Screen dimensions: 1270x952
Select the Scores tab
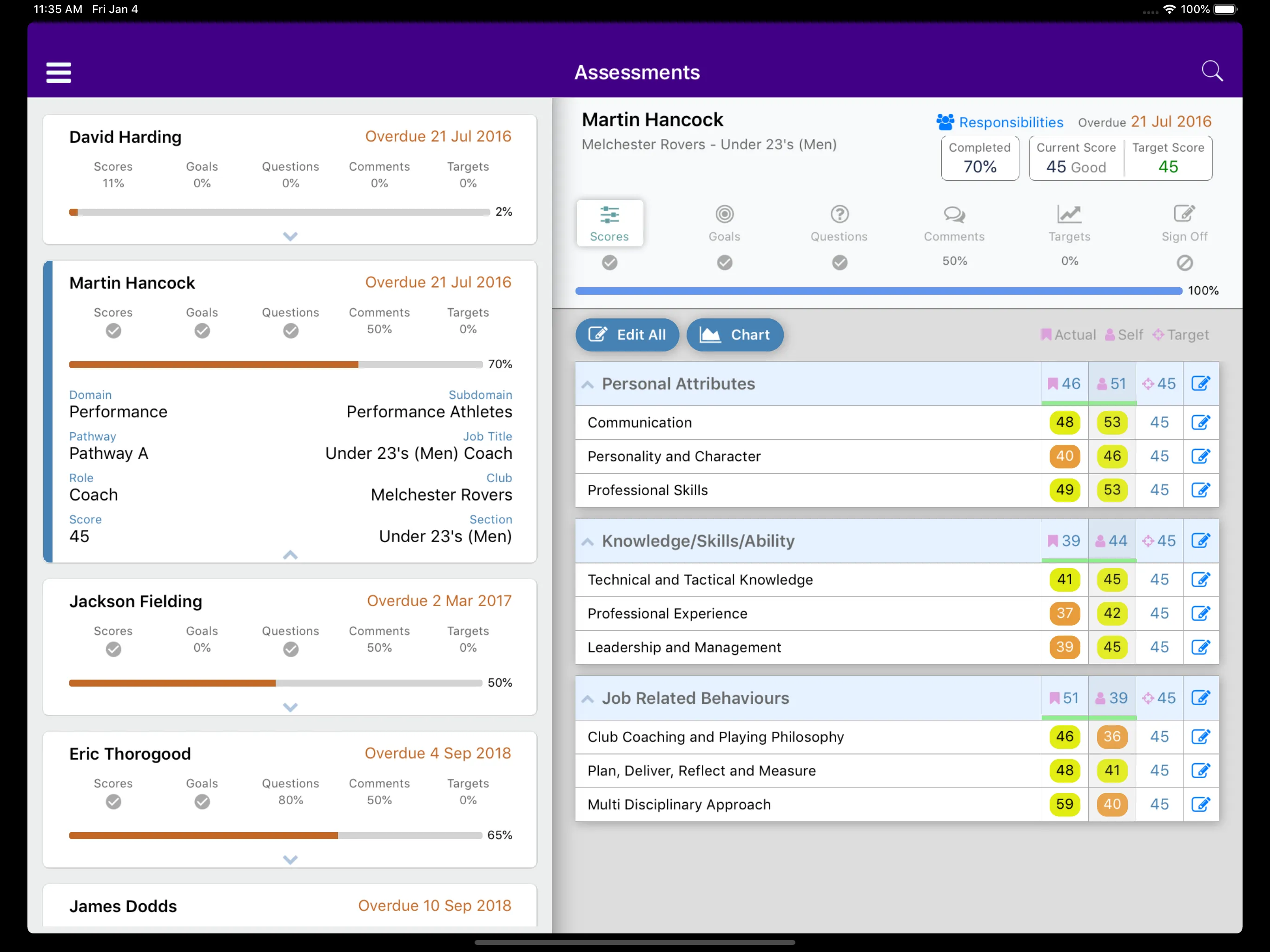(x=610, y=224)
